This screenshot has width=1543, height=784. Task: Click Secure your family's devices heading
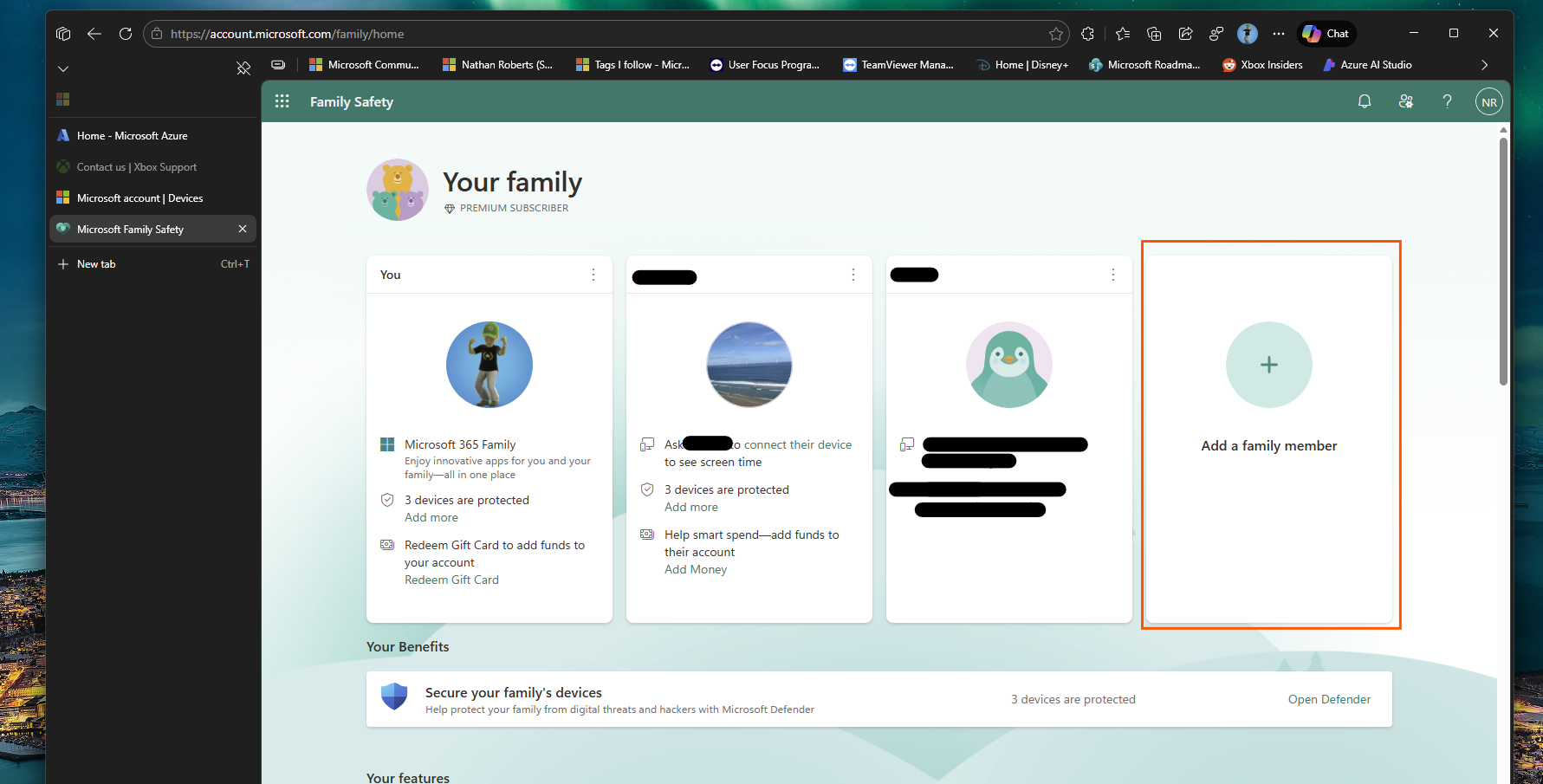point(514,693)
